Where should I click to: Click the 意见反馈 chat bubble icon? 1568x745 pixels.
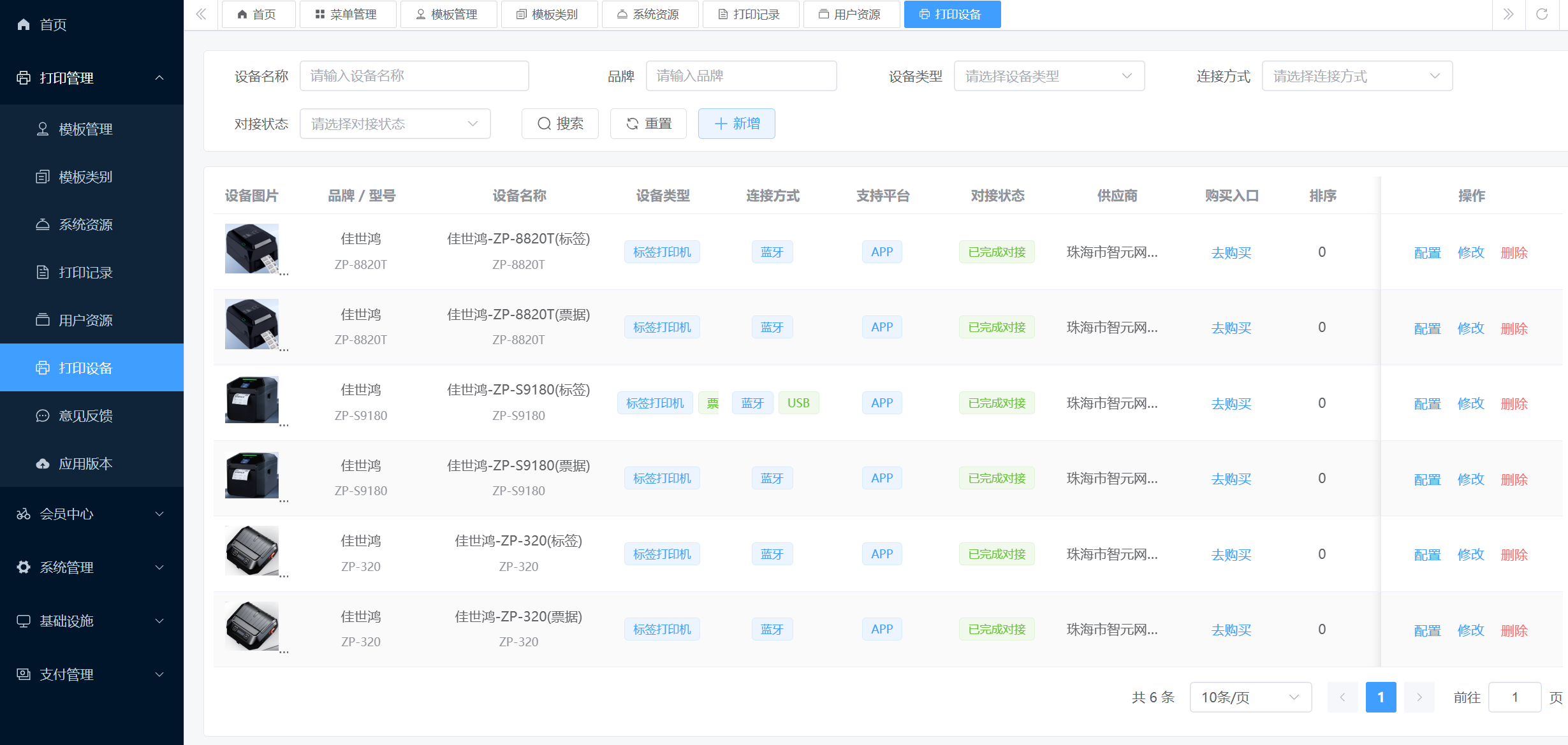coord(43,416)
